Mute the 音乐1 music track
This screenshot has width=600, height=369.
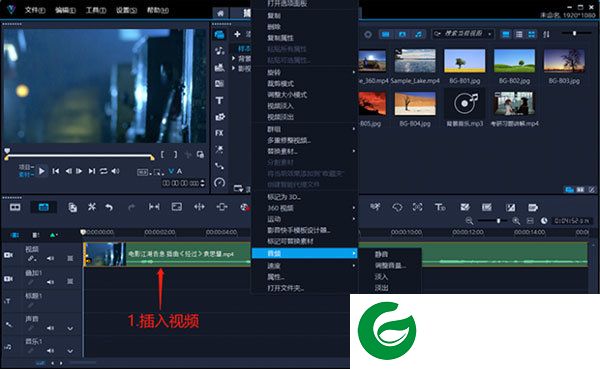pos(50,351)
